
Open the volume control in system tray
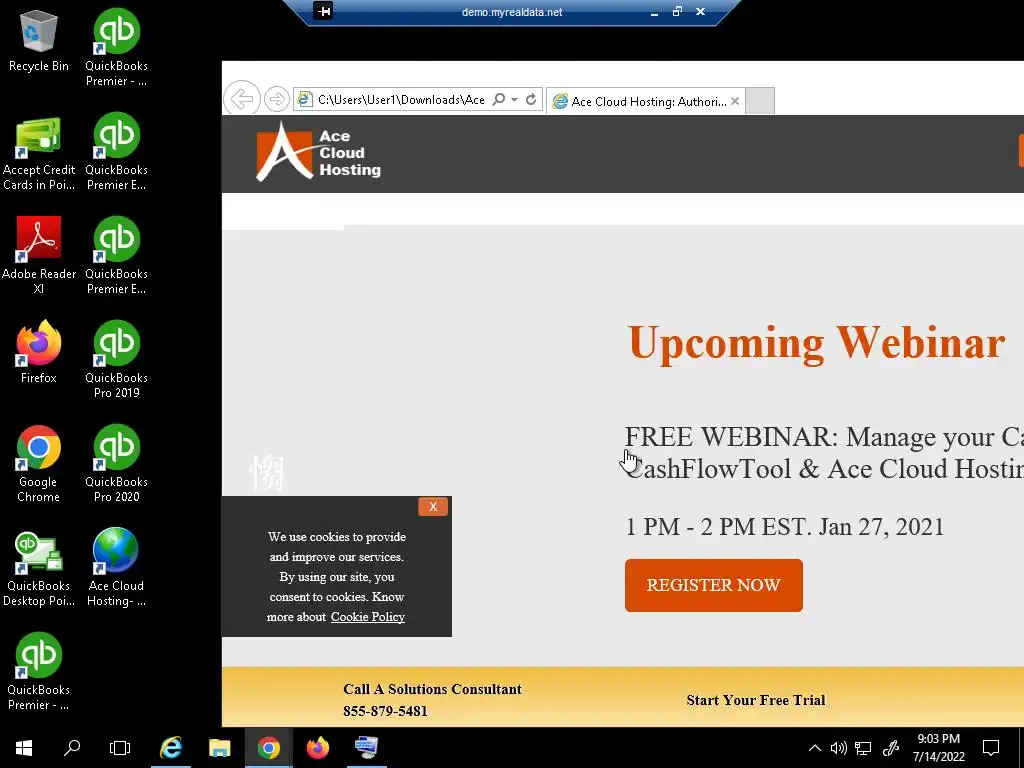839,748
